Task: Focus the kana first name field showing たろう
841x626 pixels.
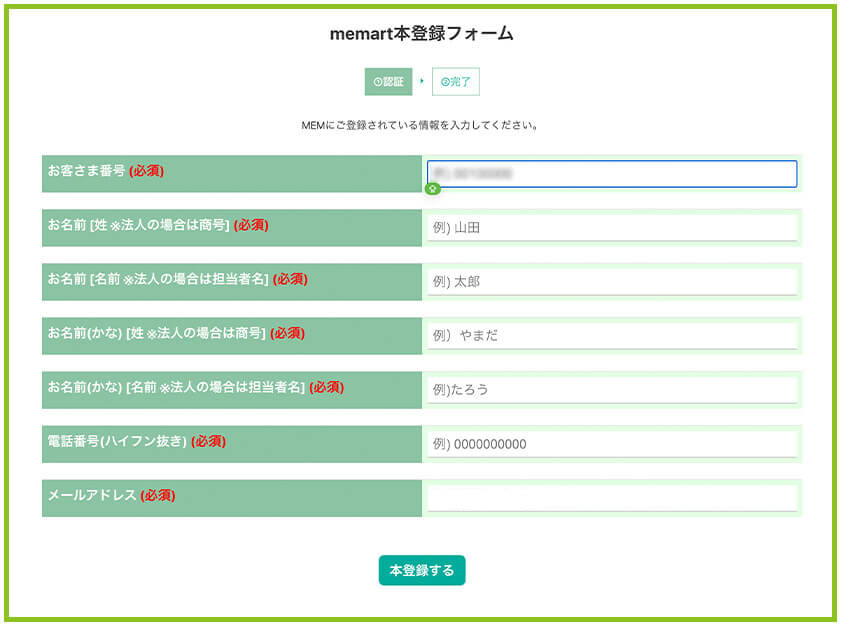Action: 611,390
